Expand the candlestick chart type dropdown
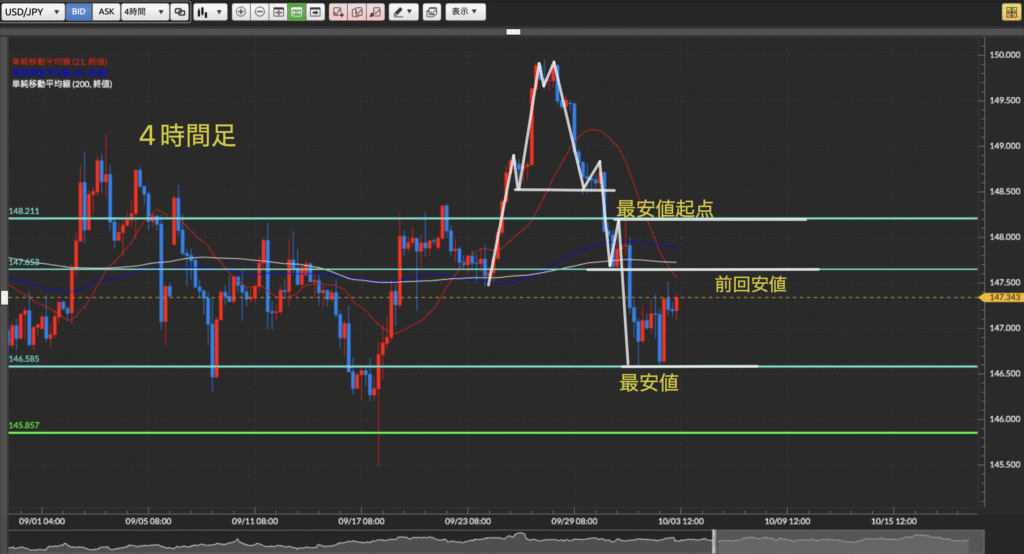This screenshot has height=554, width=1024. tap(208, 12)
